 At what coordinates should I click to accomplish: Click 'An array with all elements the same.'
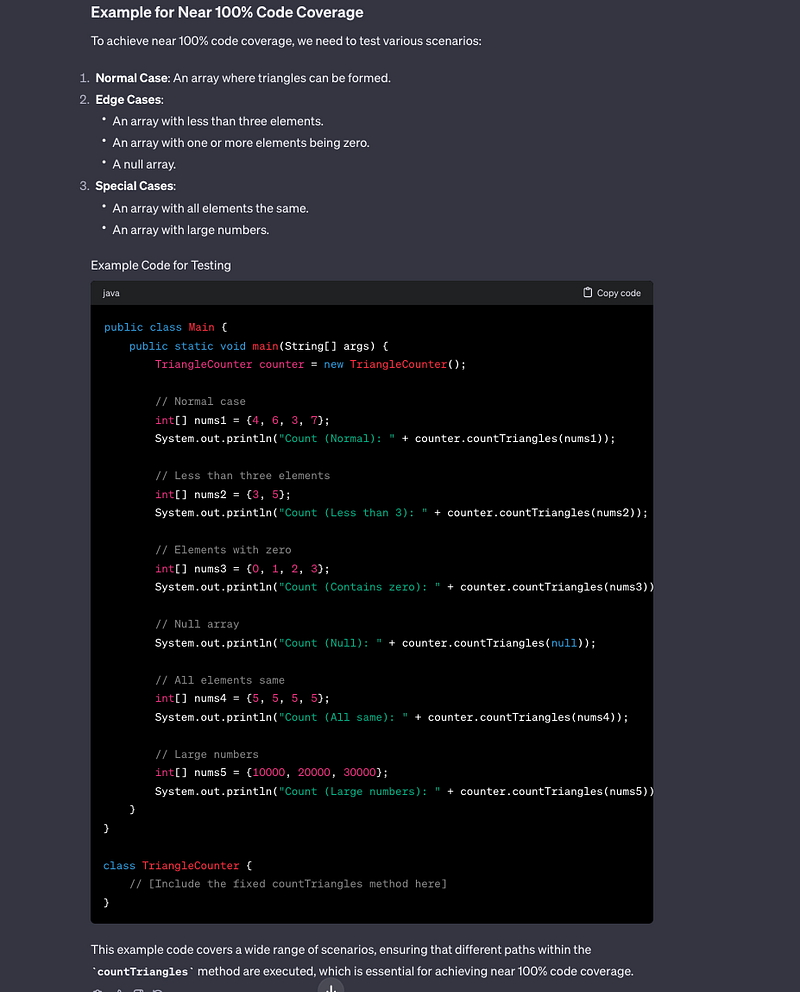(211, 208)
